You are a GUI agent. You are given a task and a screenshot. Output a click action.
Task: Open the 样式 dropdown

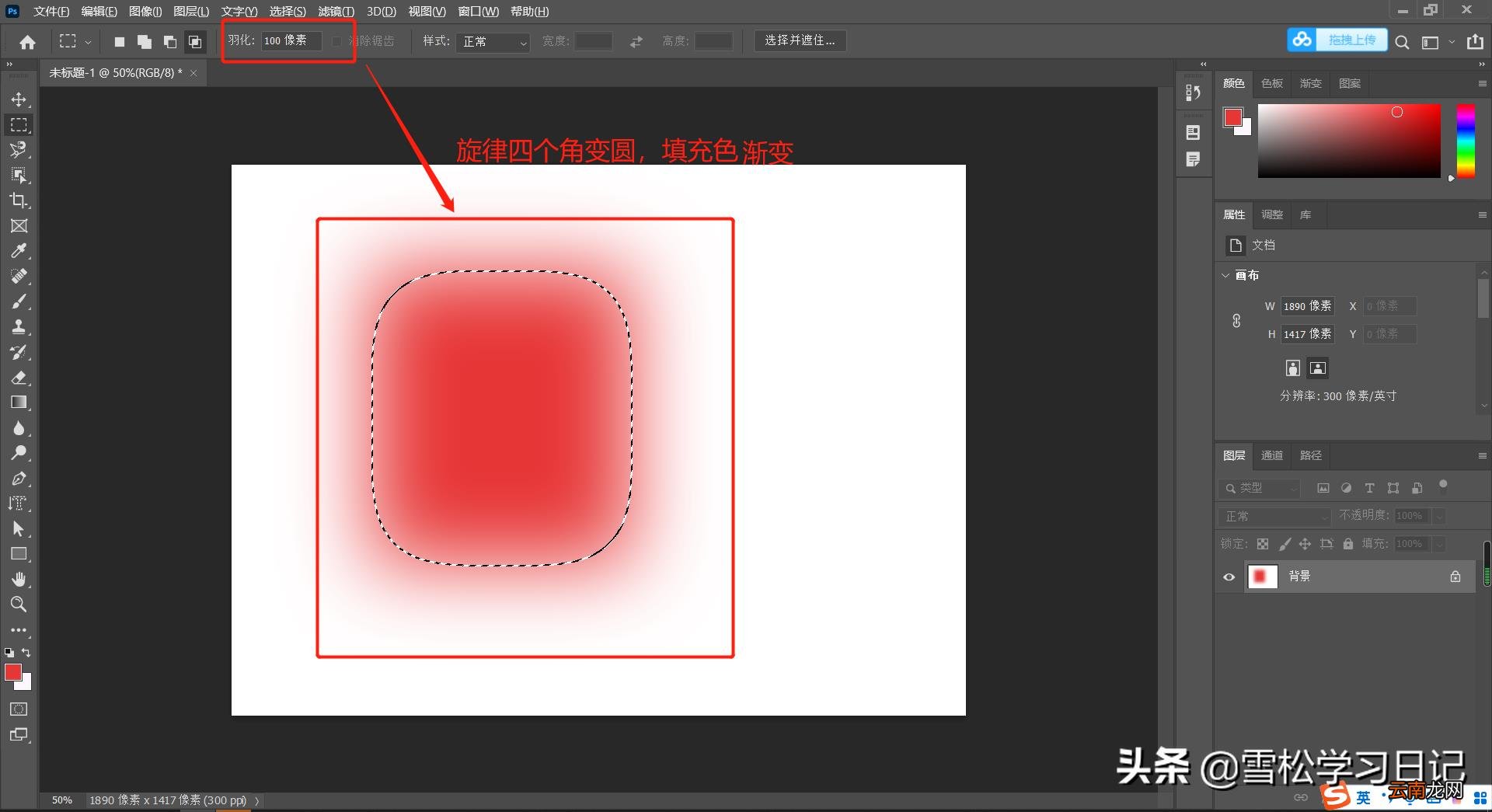[x=493, y=42]
